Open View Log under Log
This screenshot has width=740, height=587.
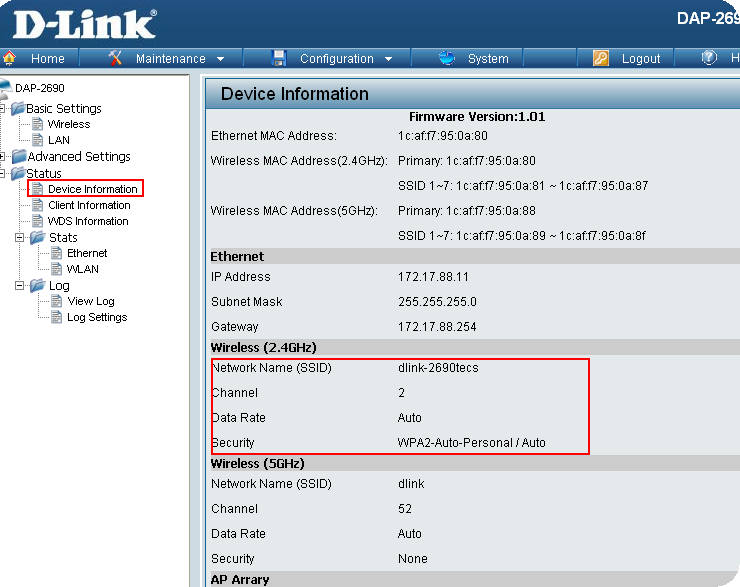[x=91, y=302]
